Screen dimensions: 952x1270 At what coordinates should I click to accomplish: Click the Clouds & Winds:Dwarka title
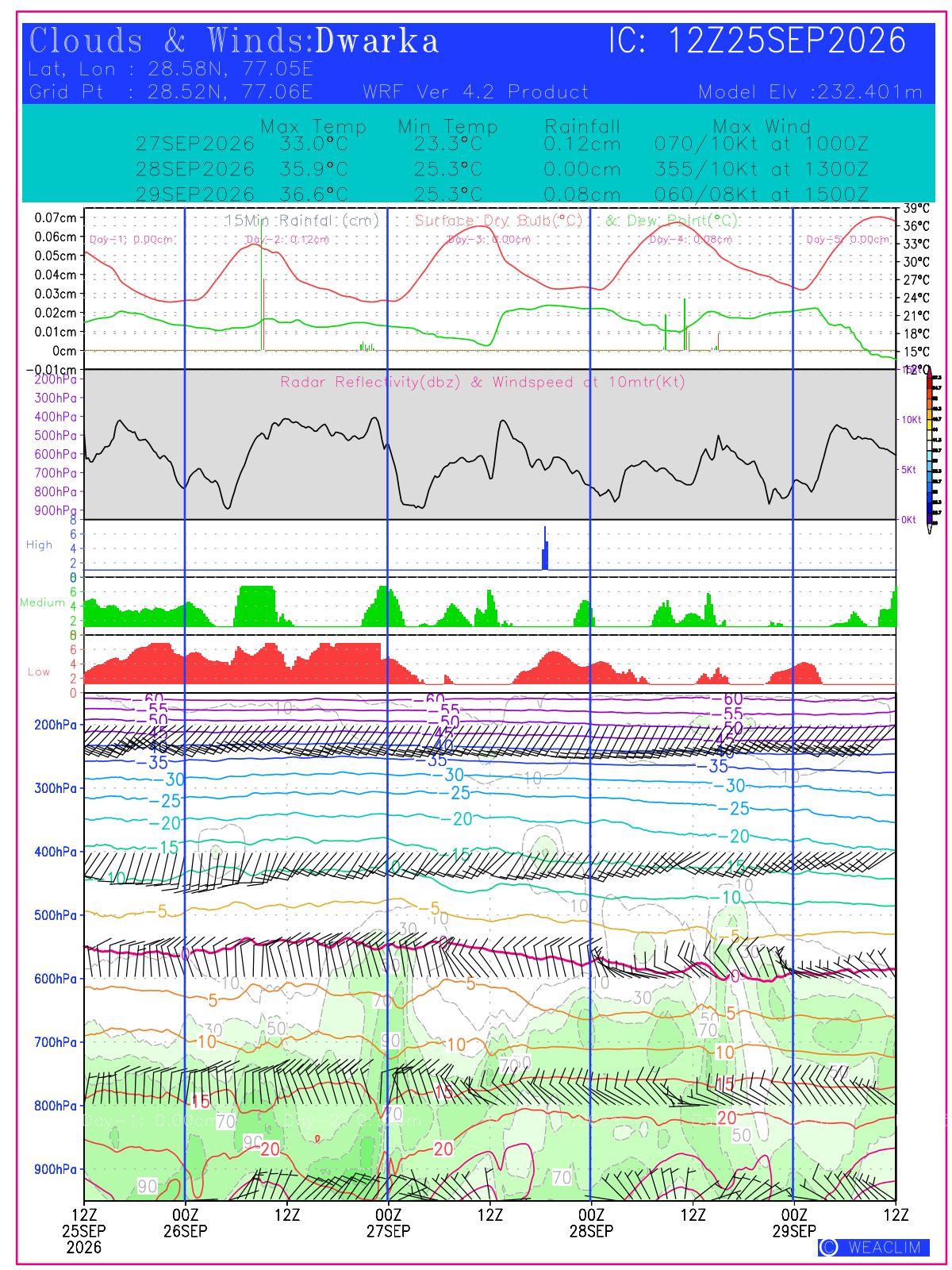point(233,40)
